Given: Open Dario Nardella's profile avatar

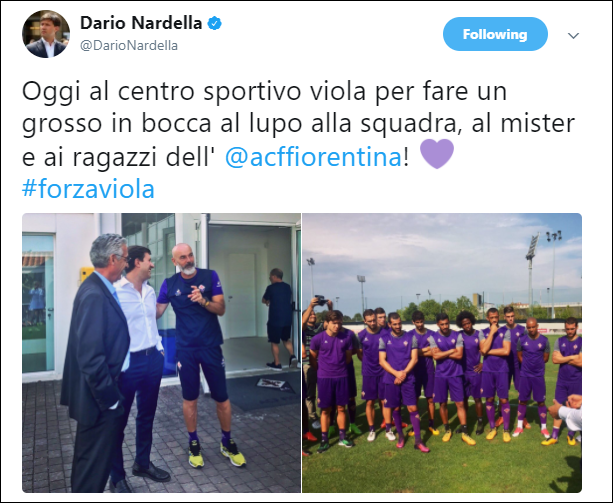Looking at the screenshot, I should pyautogui.click(x=46, y=34).
